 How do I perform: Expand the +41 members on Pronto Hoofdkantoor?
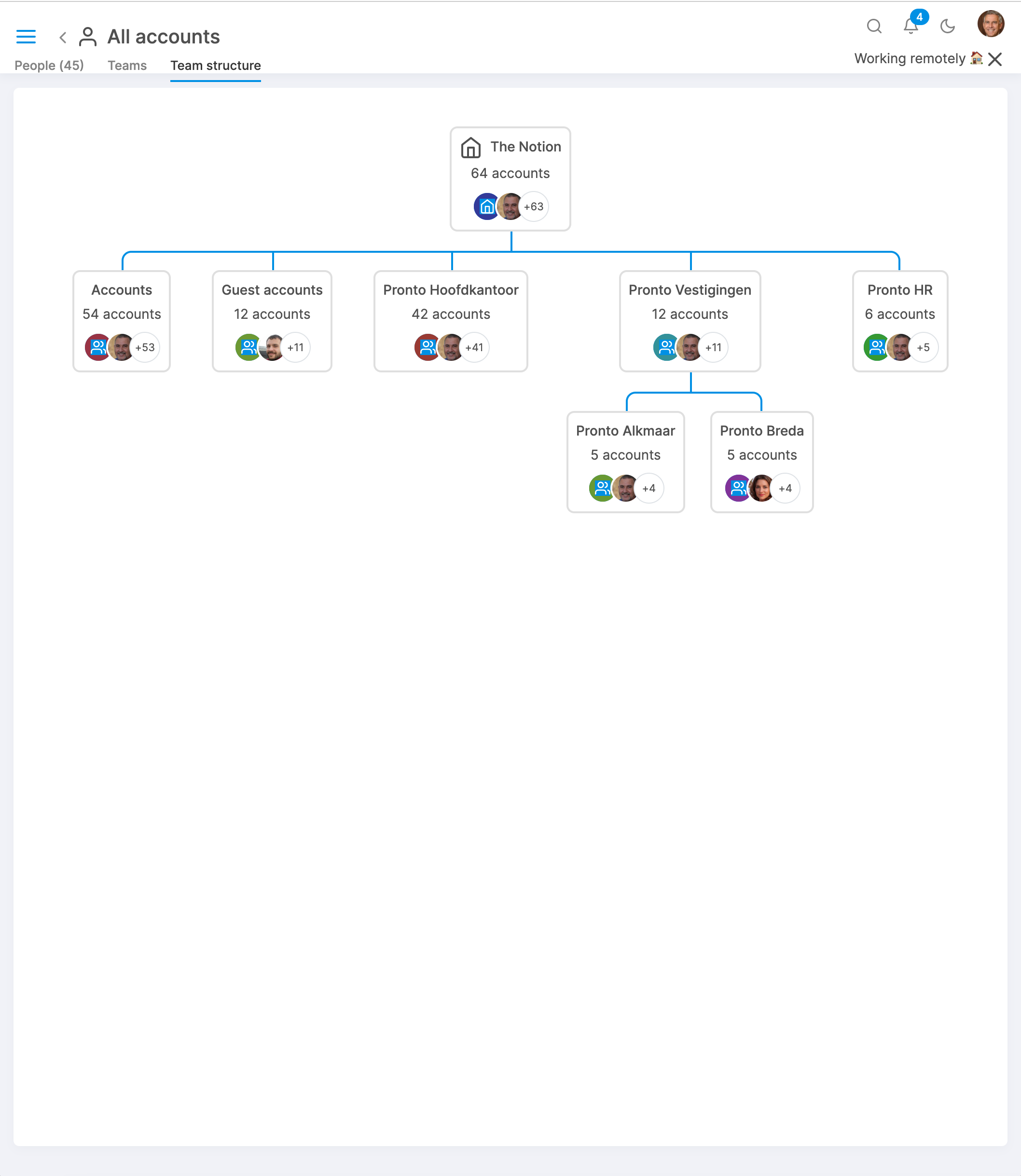pyautogui.click(x=474, y=347)
